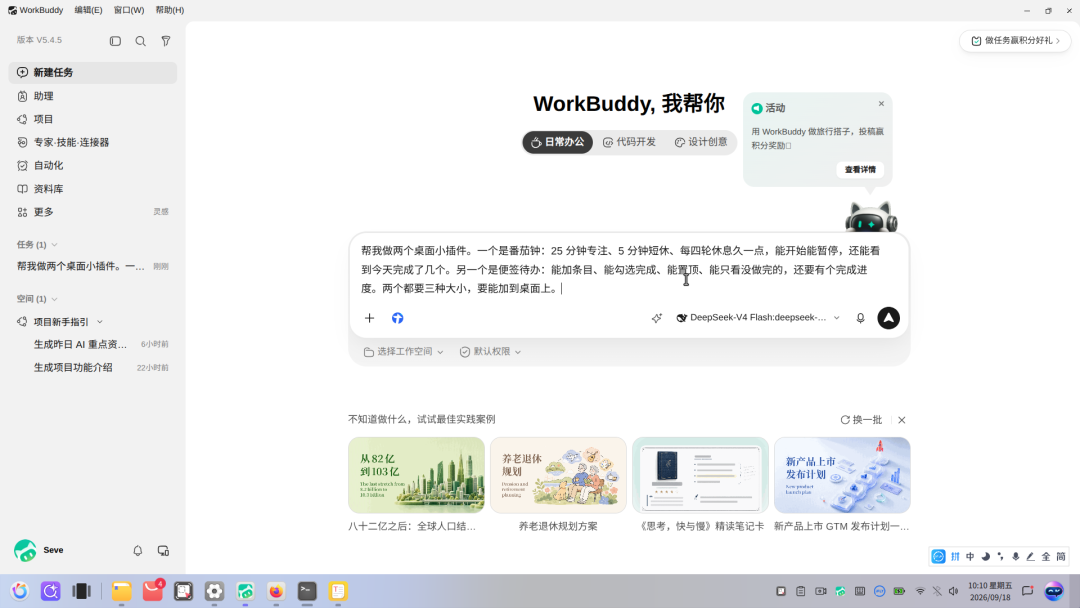The image size is (1080, 608).
Task: Click the blue skill icon beside plus
Action: pyautogui.click(x=397, y=318)
